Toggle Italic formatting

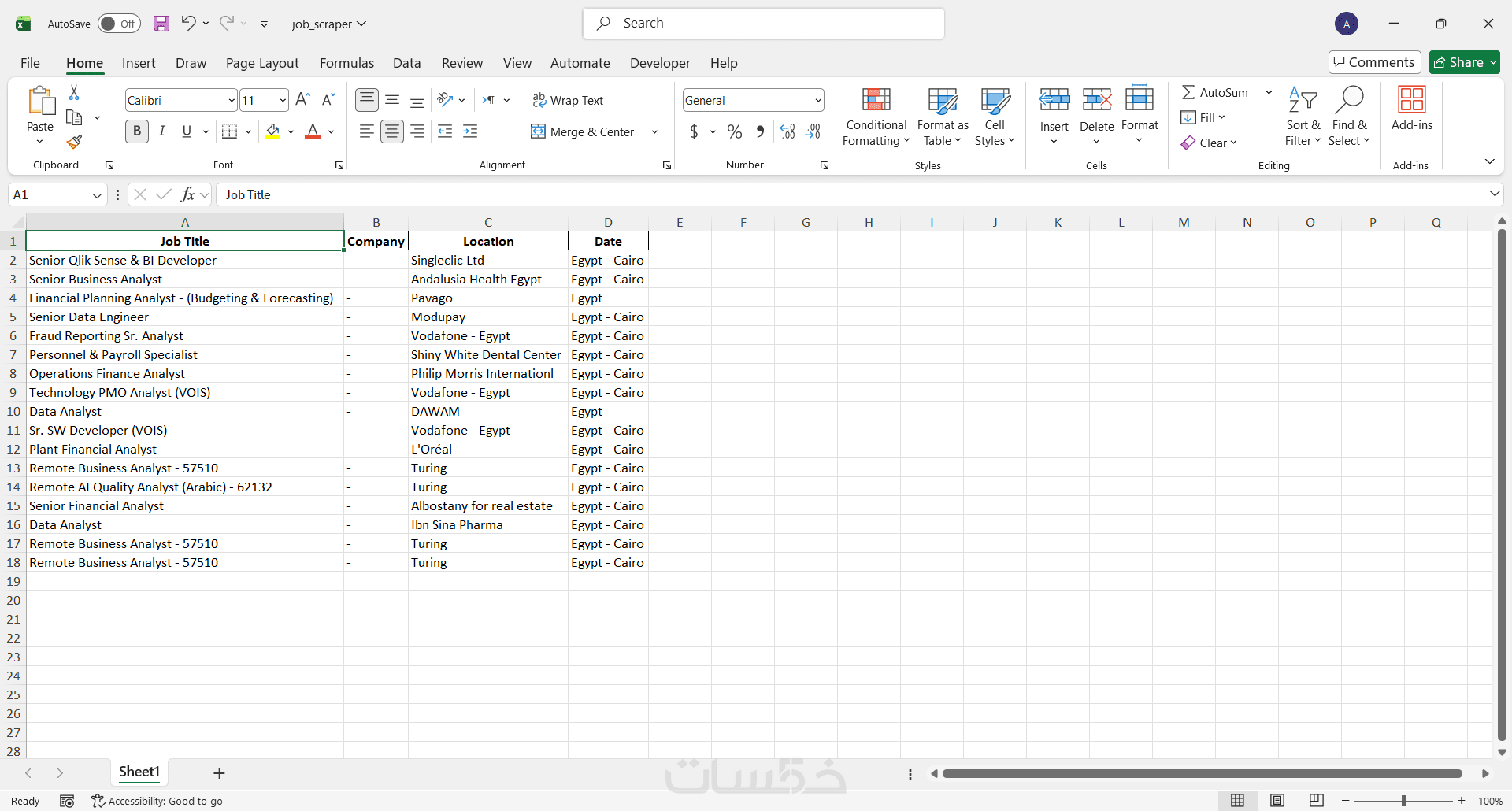(x=162, y=131)
